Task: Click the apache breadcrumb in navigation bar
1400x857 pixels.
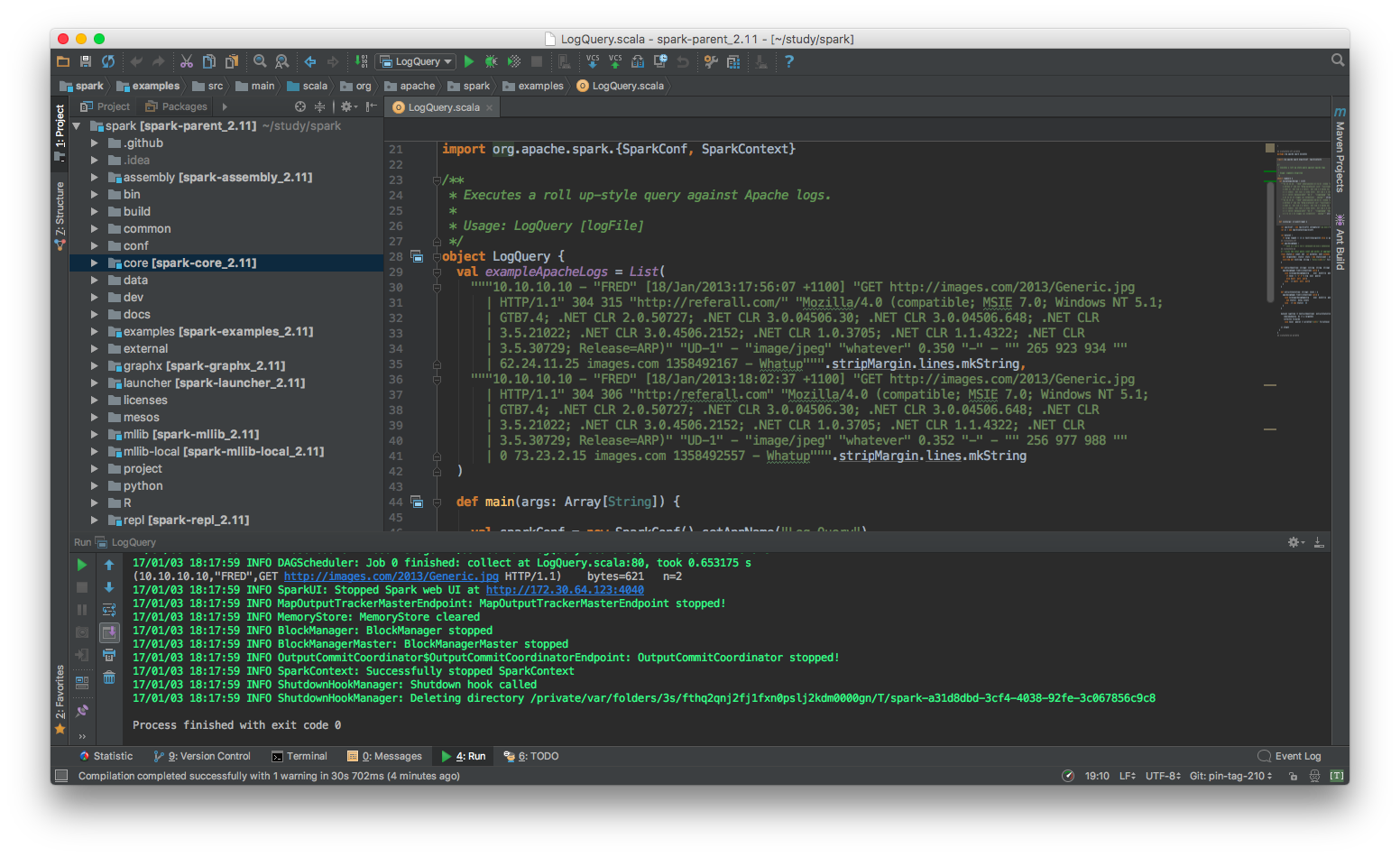Action: coord(410,87)
